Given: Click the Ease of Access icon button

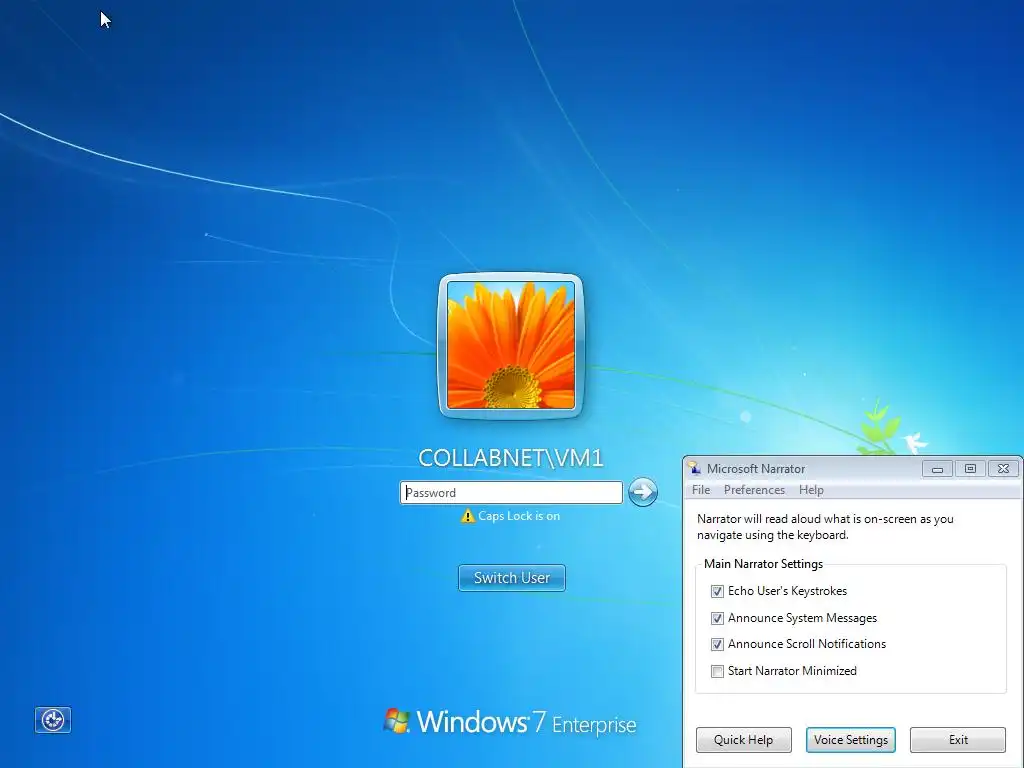Looking at the screenshot, I should pyautogui.click(x=53, y=720).
